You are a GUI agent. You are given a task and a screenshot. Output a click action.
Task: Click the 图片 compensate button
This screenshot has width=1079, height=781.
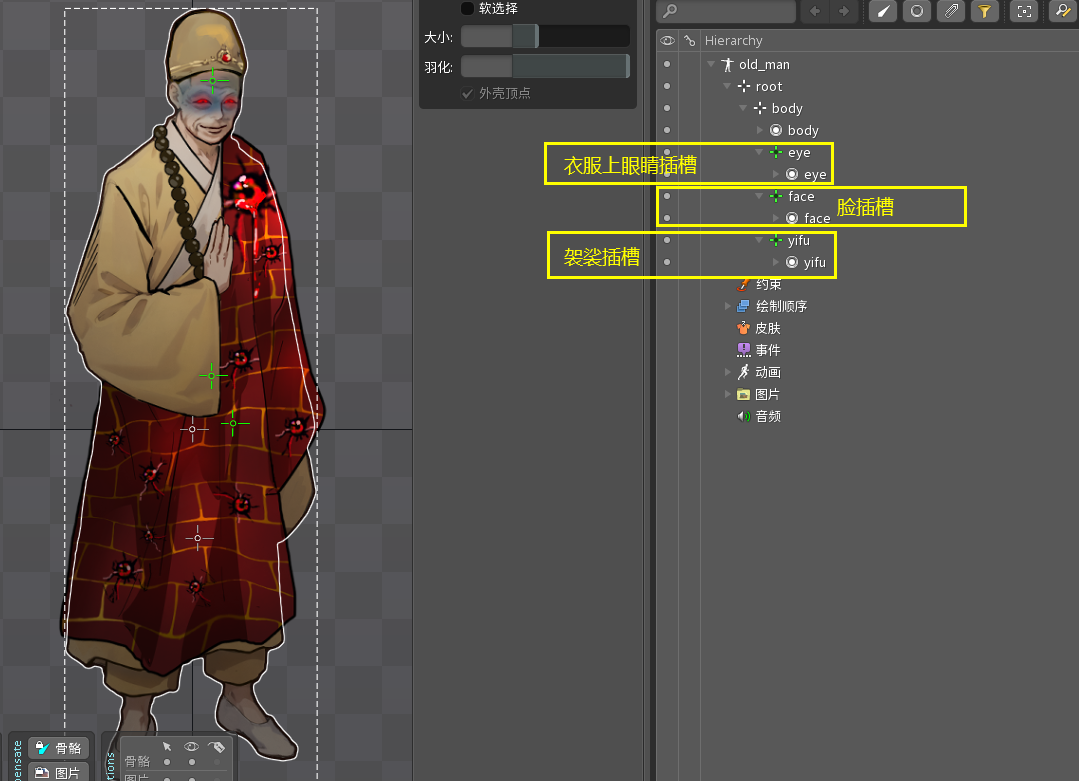click(x=58, y=772)
